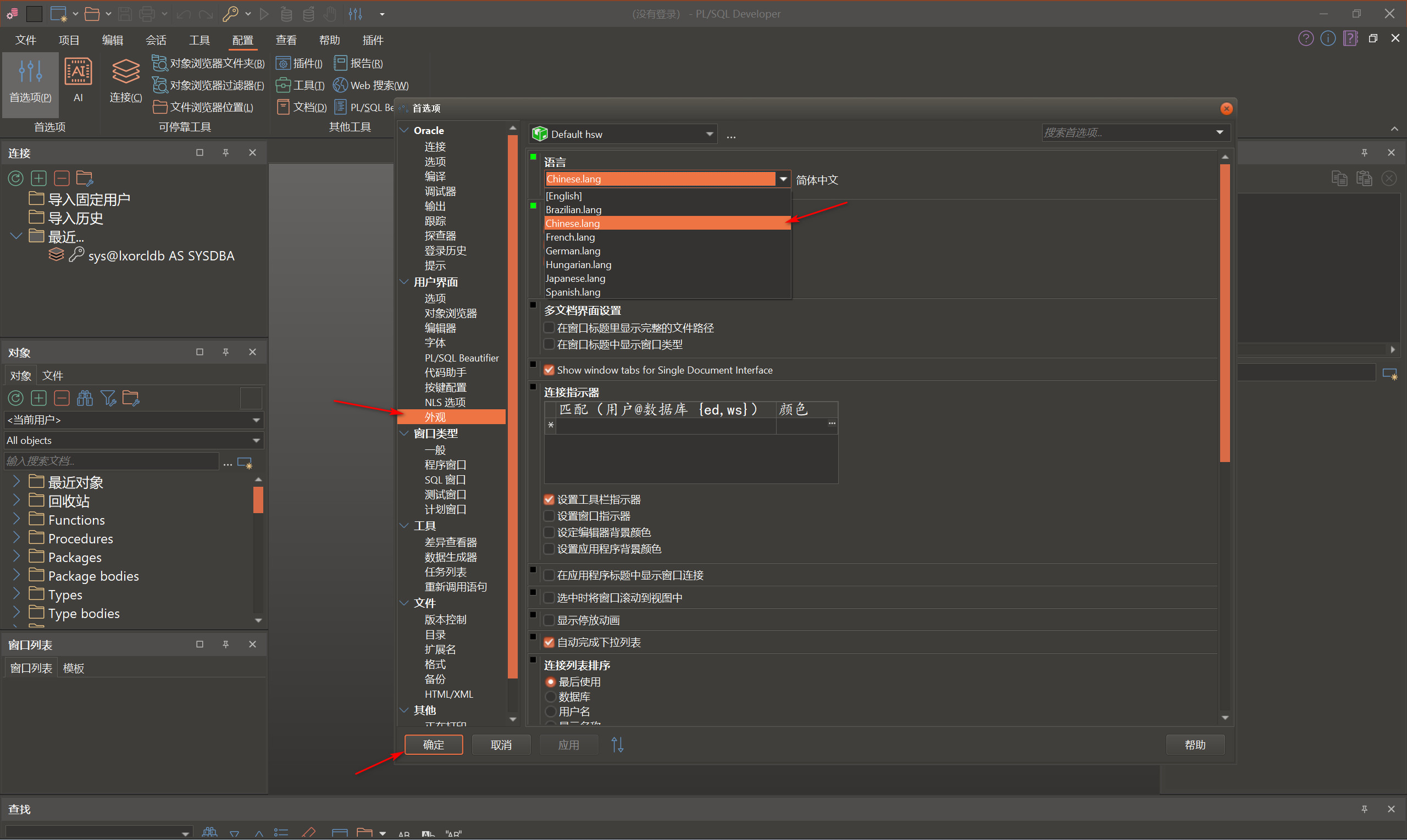Toggle Show window tabs for Single Document Interface

pyautogui.click(x=549, y=370)
